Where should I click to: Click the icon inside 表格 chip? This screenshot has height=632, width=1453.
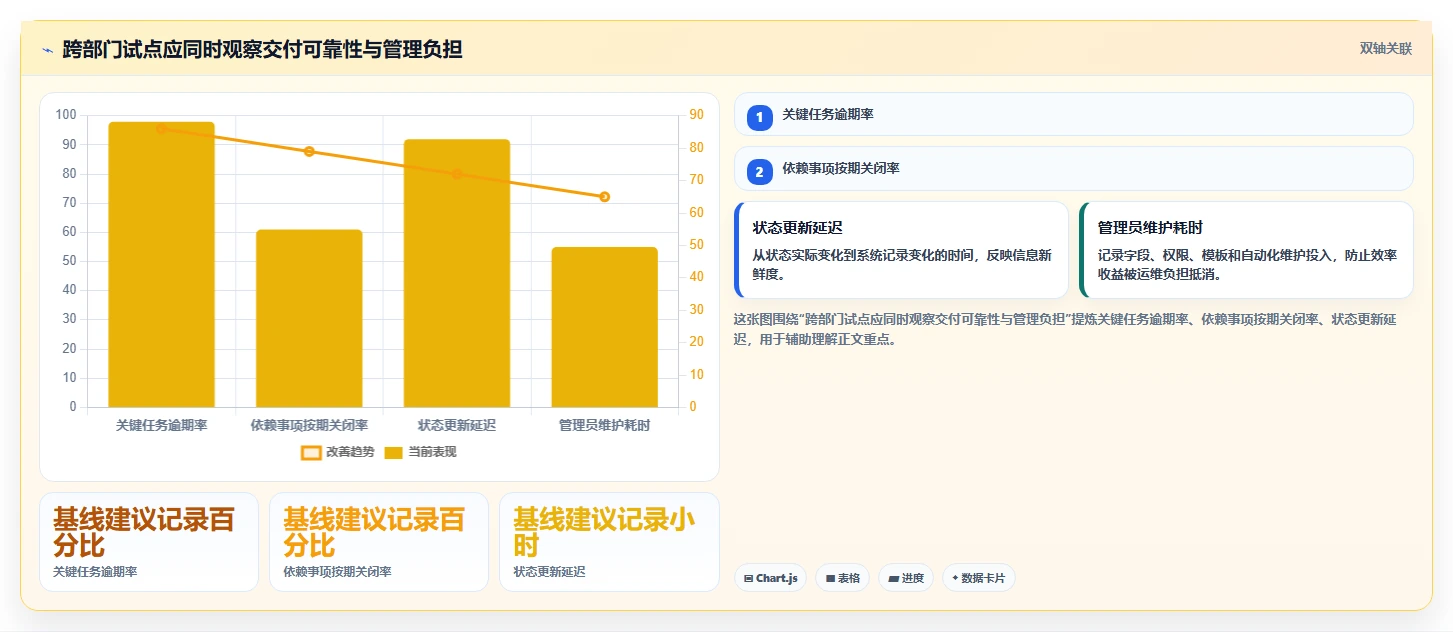tap(830, 578)
